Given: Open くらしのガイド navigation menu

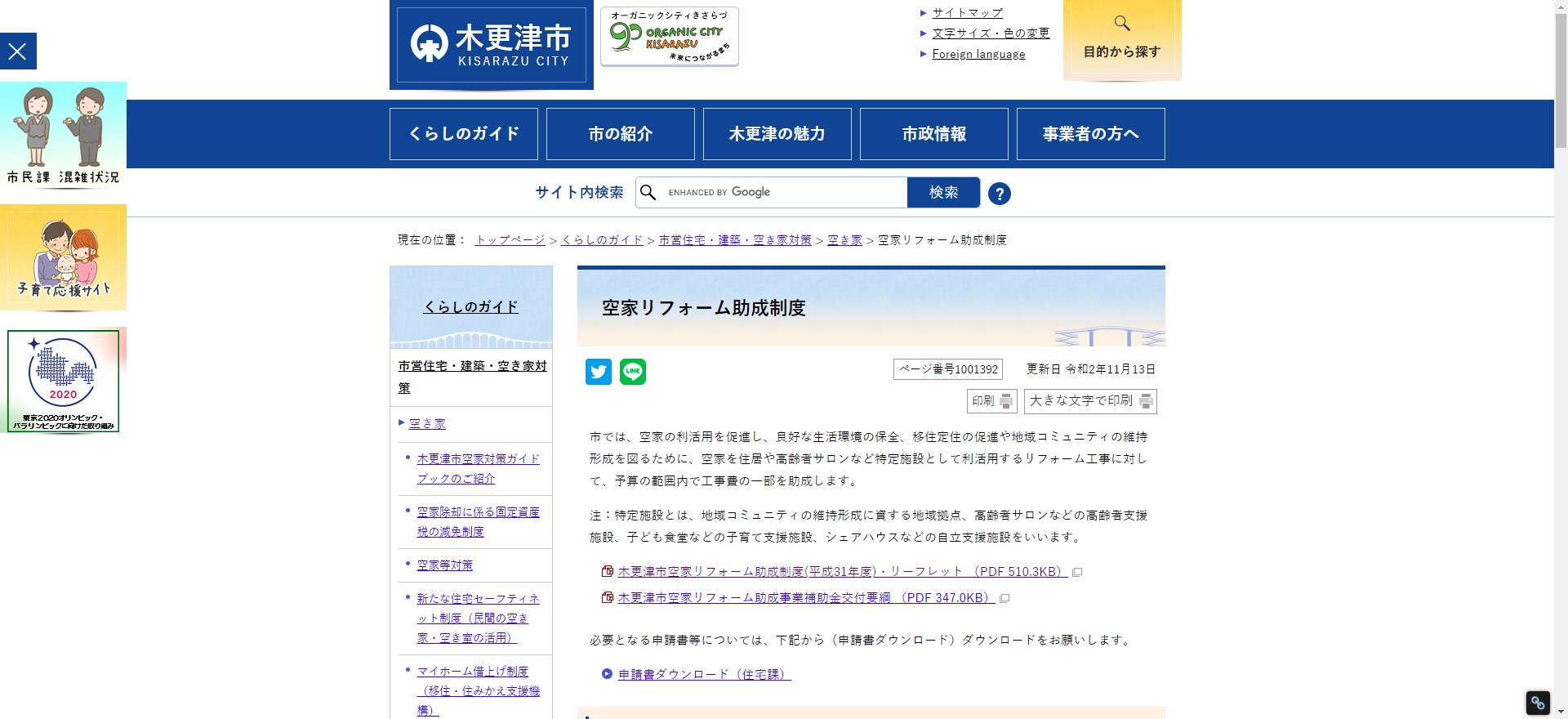Looking at the screenshot, I should tap(464, 134).
